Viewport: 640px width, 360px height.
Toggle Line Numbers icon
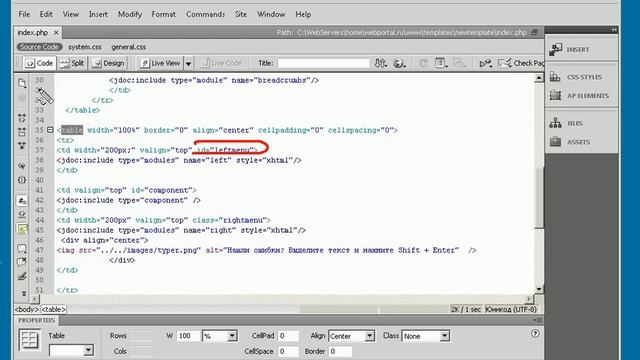pos(22,200)
